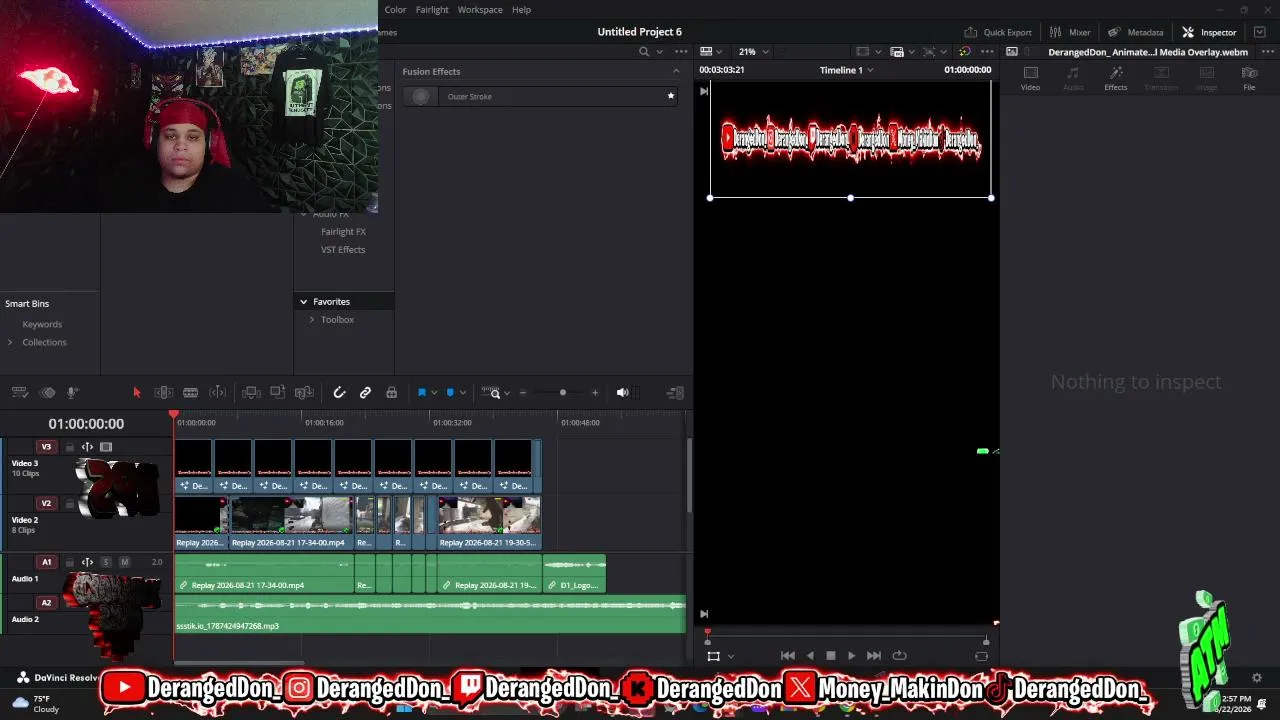Open the Mixer panel
Image resolution: width=1280 pixels, height=720 pixels.
1069,32
